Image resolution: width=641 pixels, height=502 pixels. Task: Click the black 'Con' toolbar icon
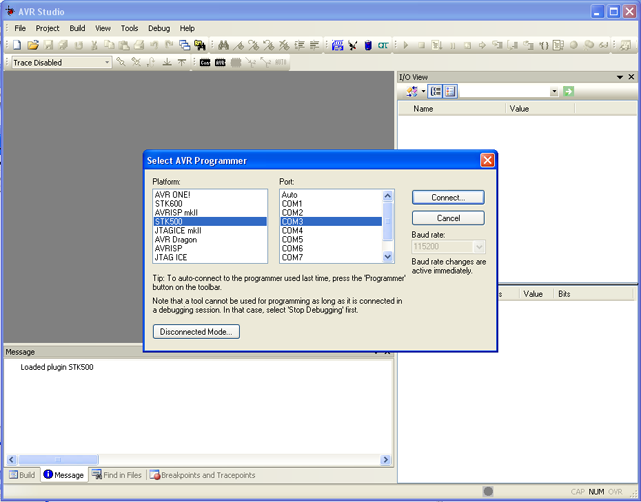tap(205, 63)
